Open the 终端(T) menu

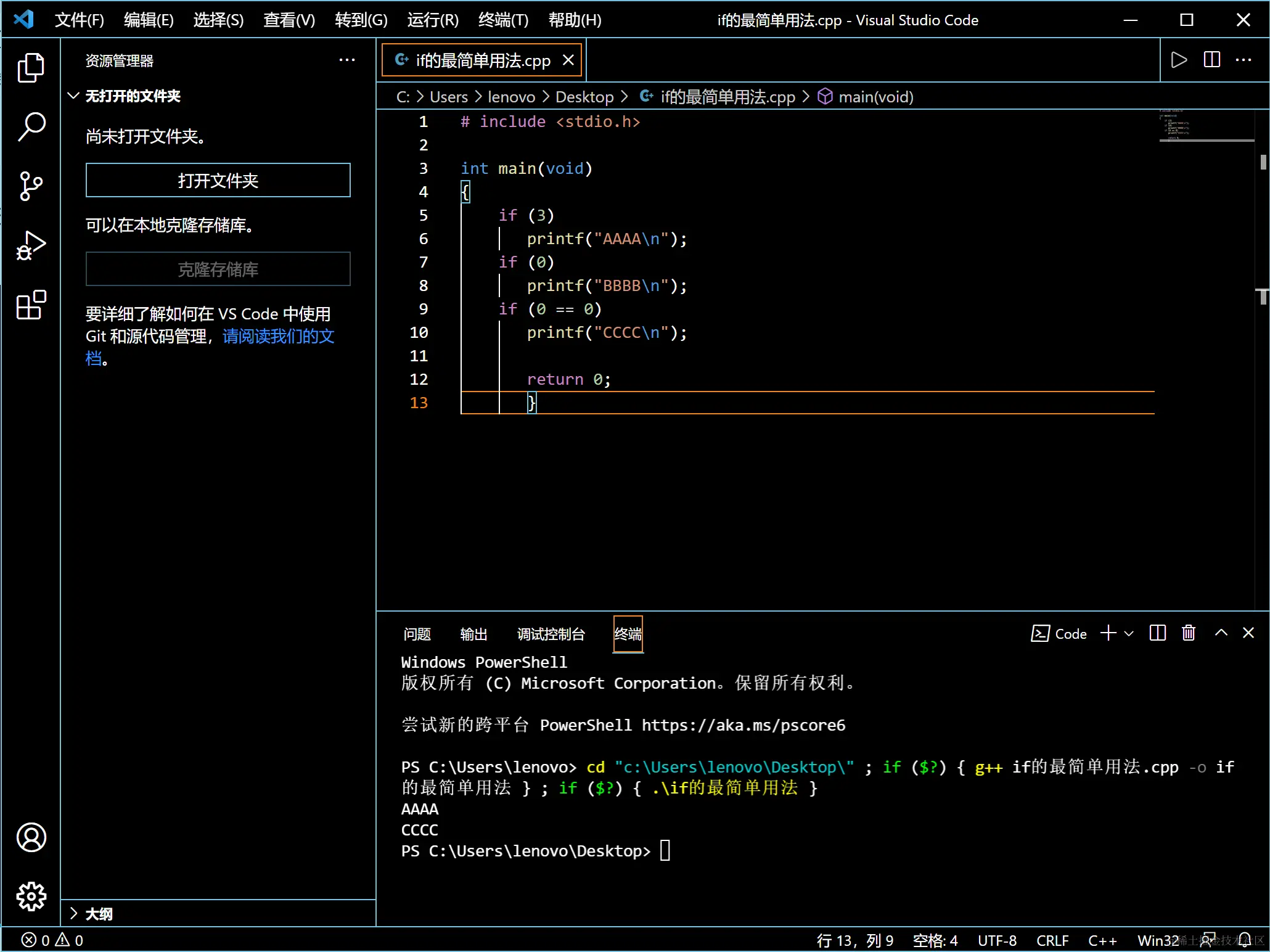click(503, 20)
